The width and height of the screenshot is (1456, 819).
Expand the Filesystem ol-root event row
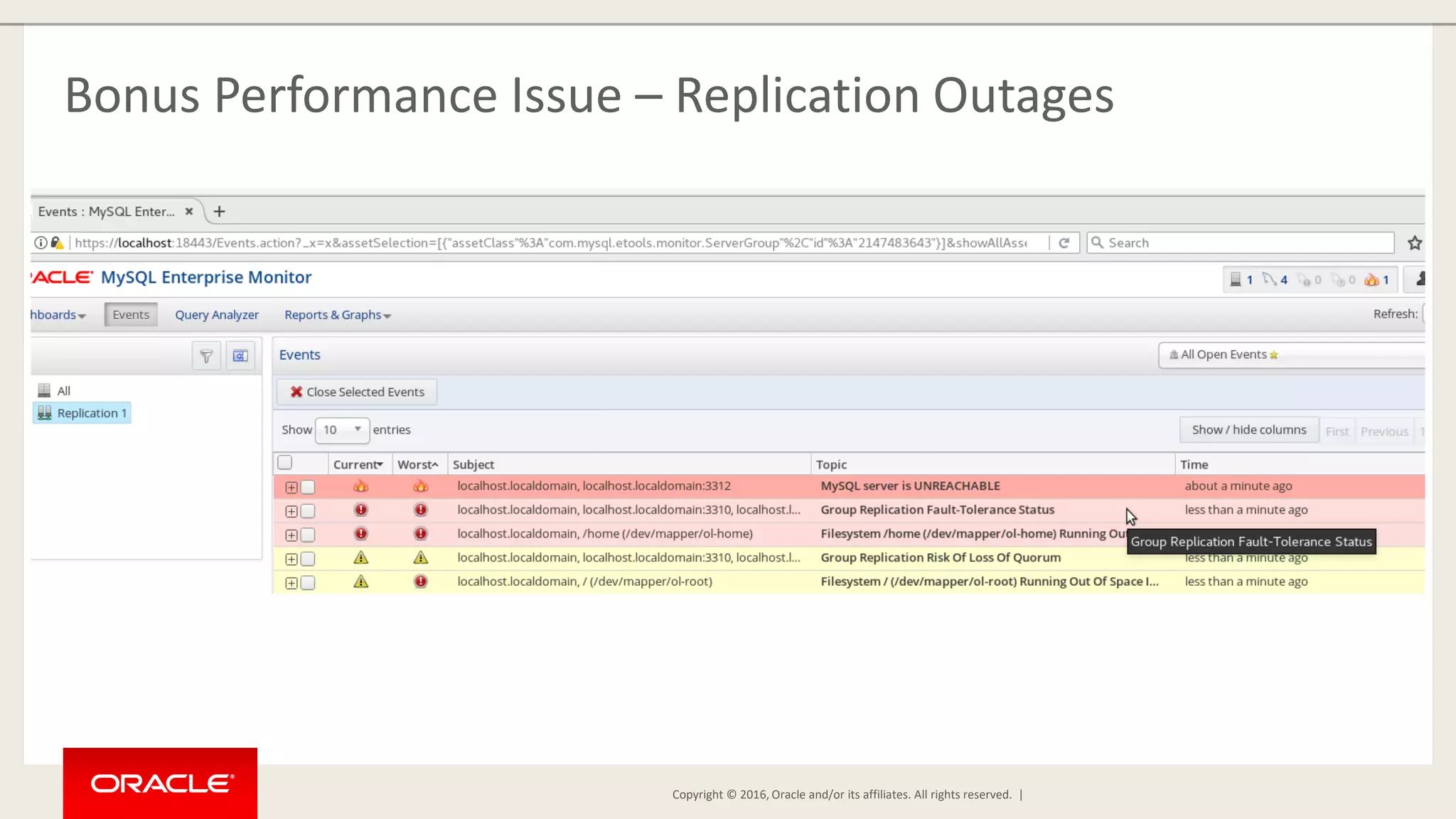click(291, 583)
